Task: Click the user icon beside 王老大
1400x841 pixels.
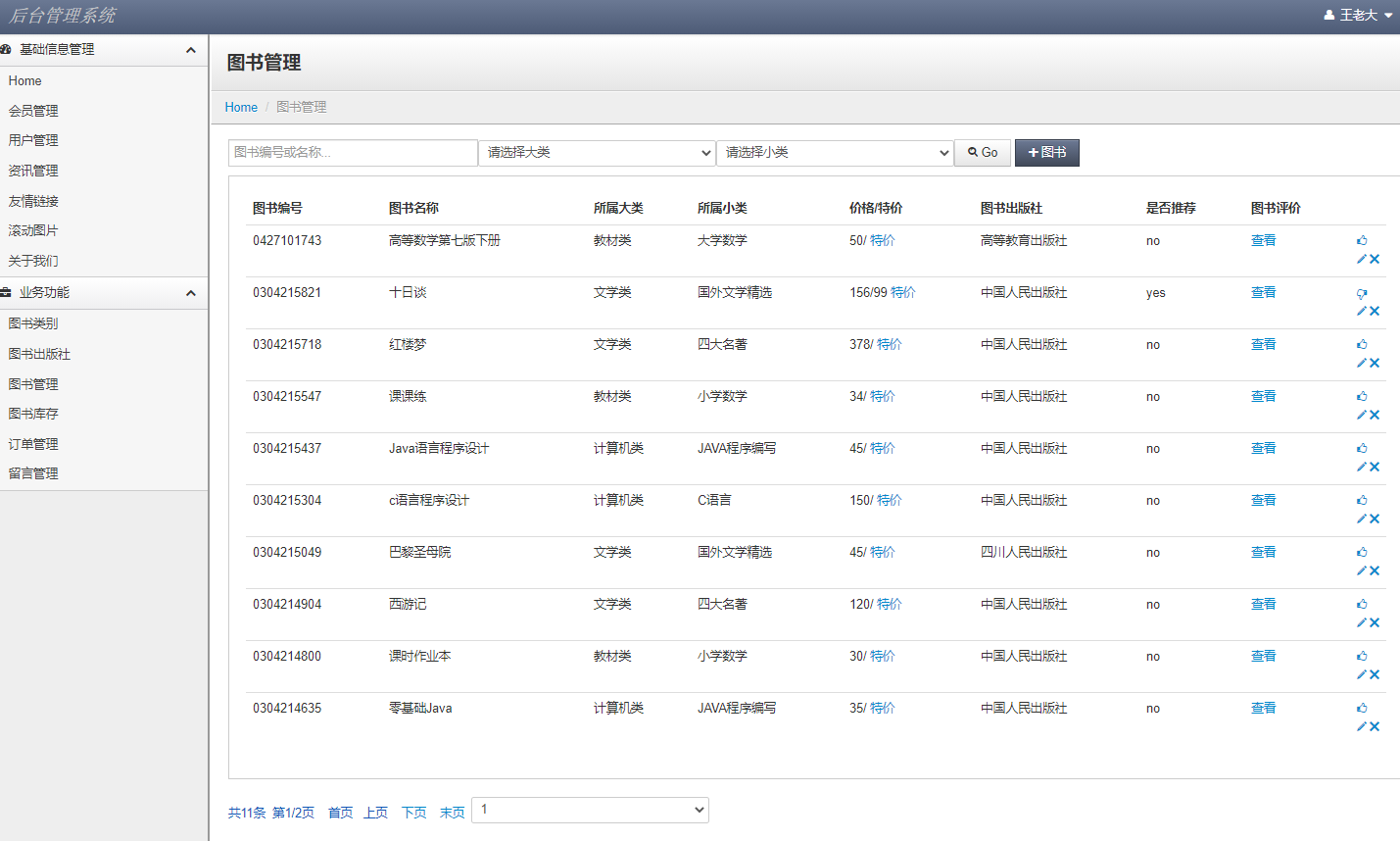Action: click(x=1328, y=15)
